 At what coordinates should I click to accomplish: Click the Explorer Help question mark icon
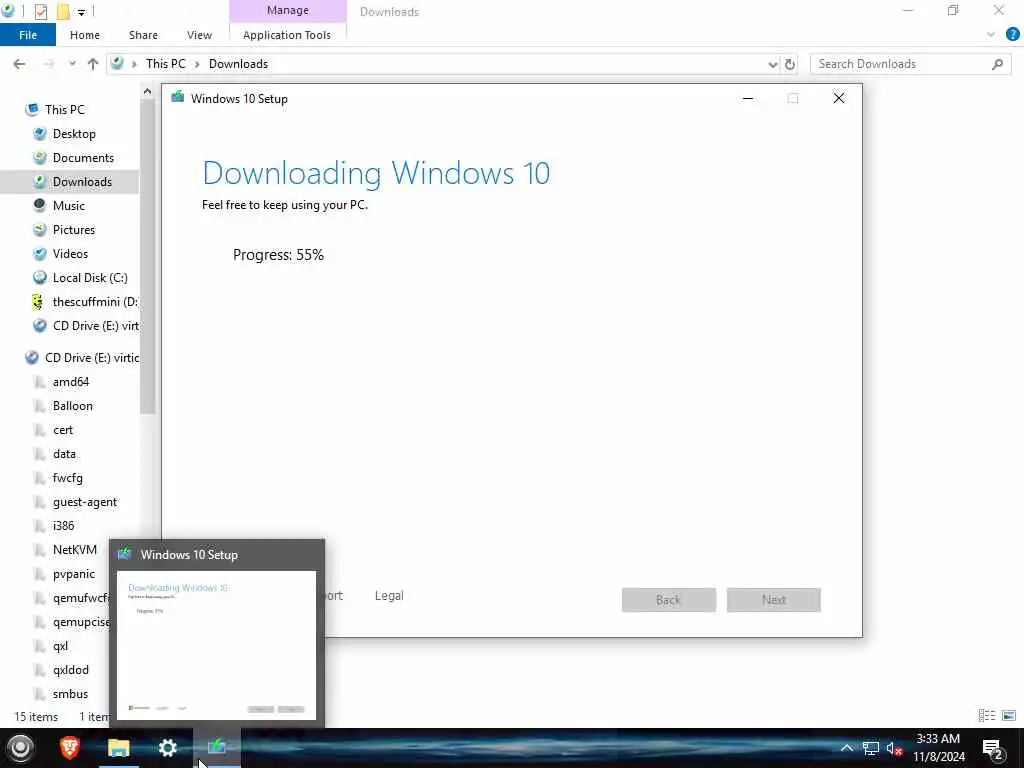(x=1012, y=35)
